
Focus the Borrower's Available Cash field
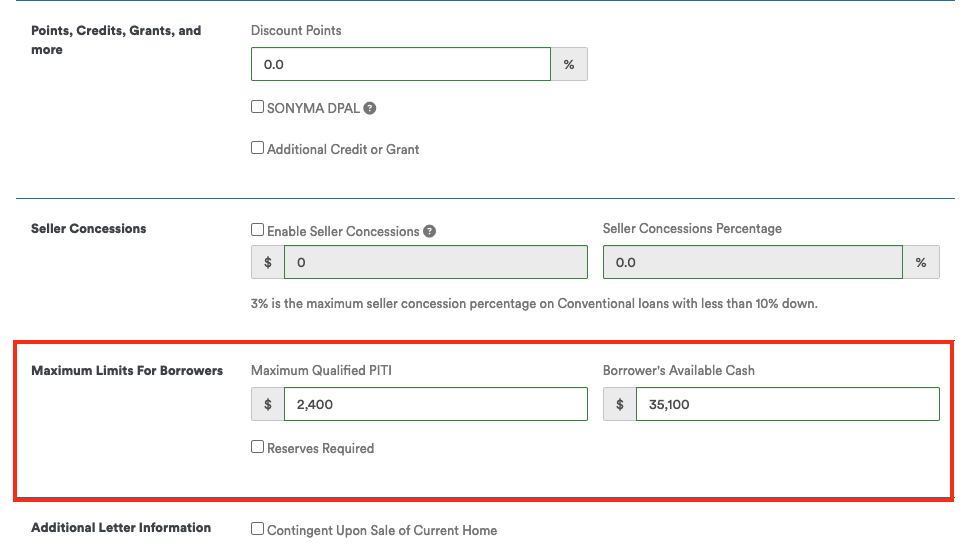click(x=788, y=404)
